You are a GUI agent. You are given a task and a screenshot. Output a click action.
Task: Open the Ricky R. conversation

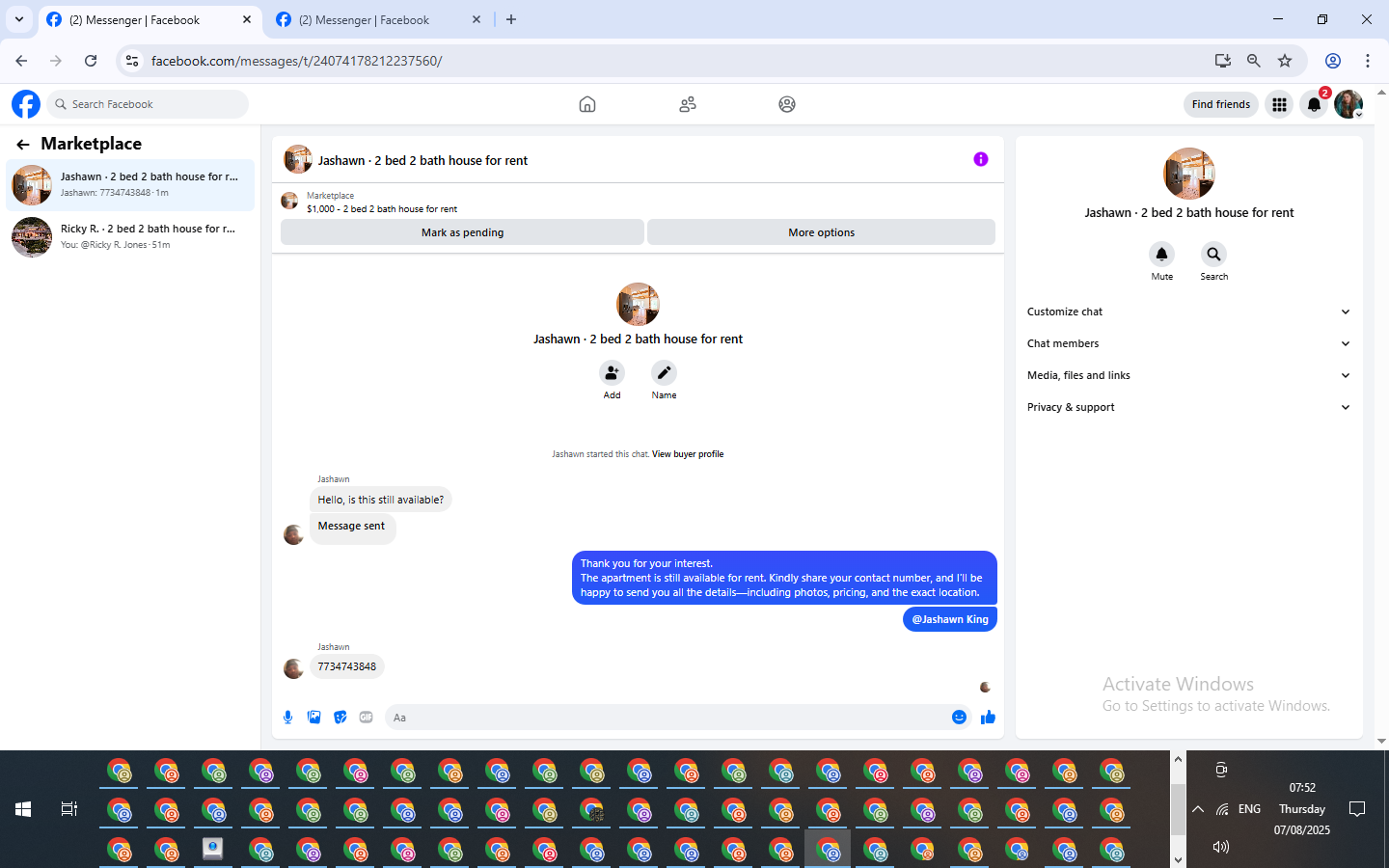tap(131, 236)
